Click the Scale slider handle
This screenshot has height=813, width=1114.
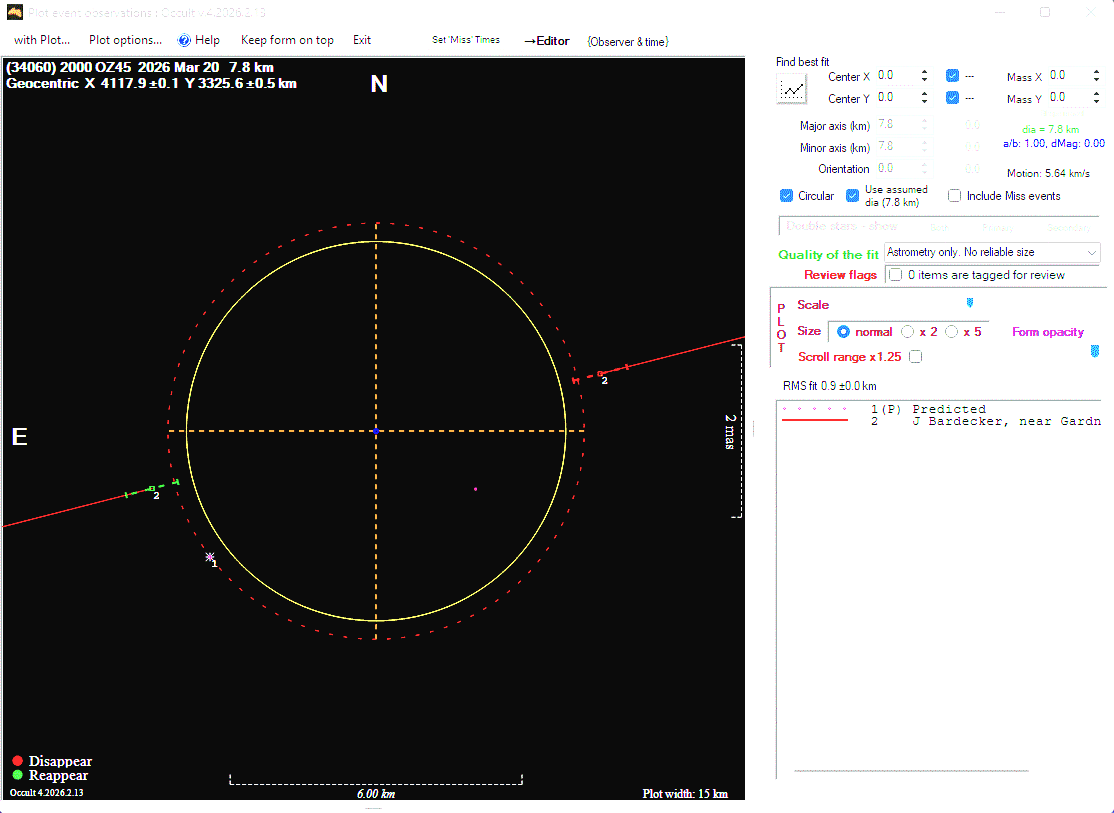969,303
